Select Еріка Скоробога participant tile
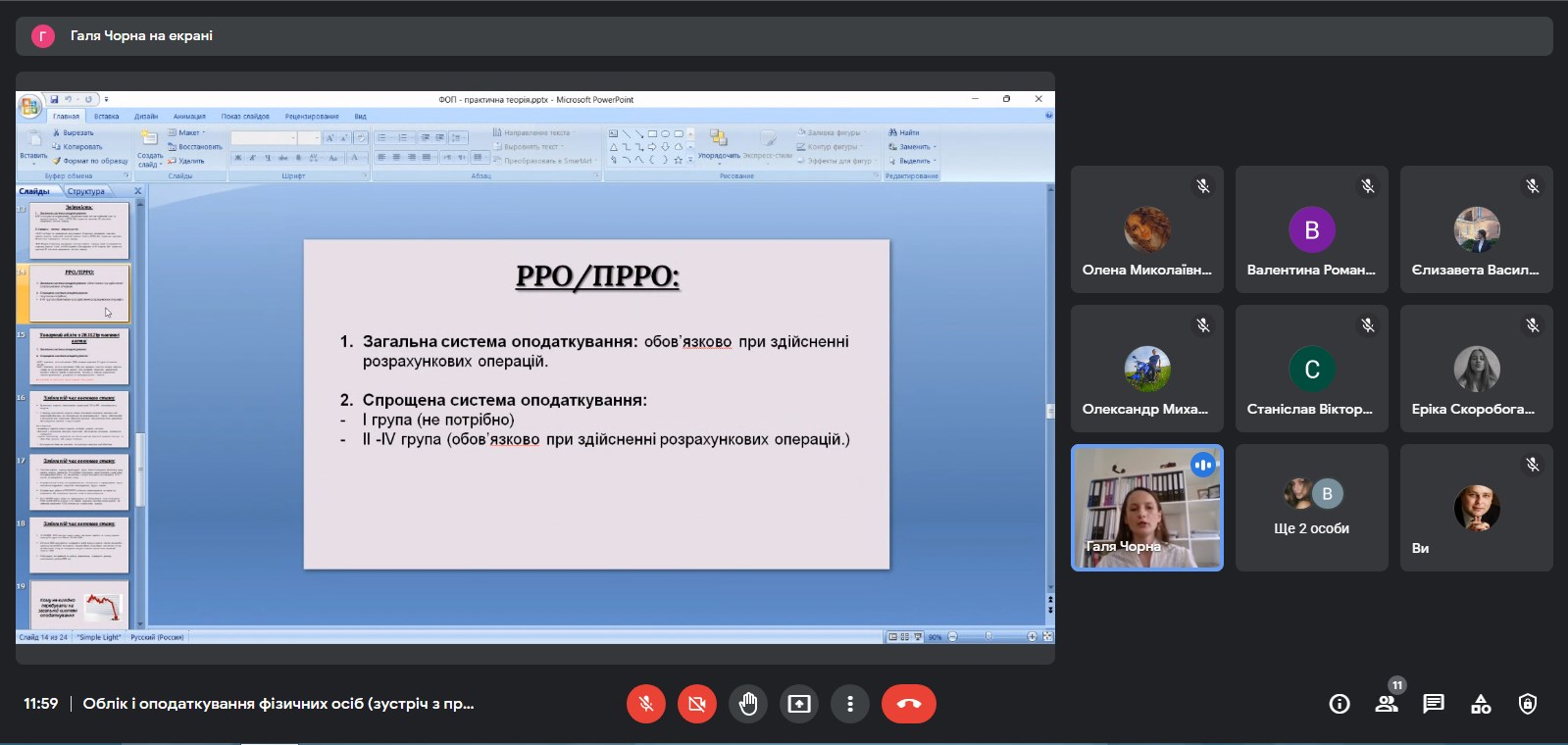 coord(1477,369)
